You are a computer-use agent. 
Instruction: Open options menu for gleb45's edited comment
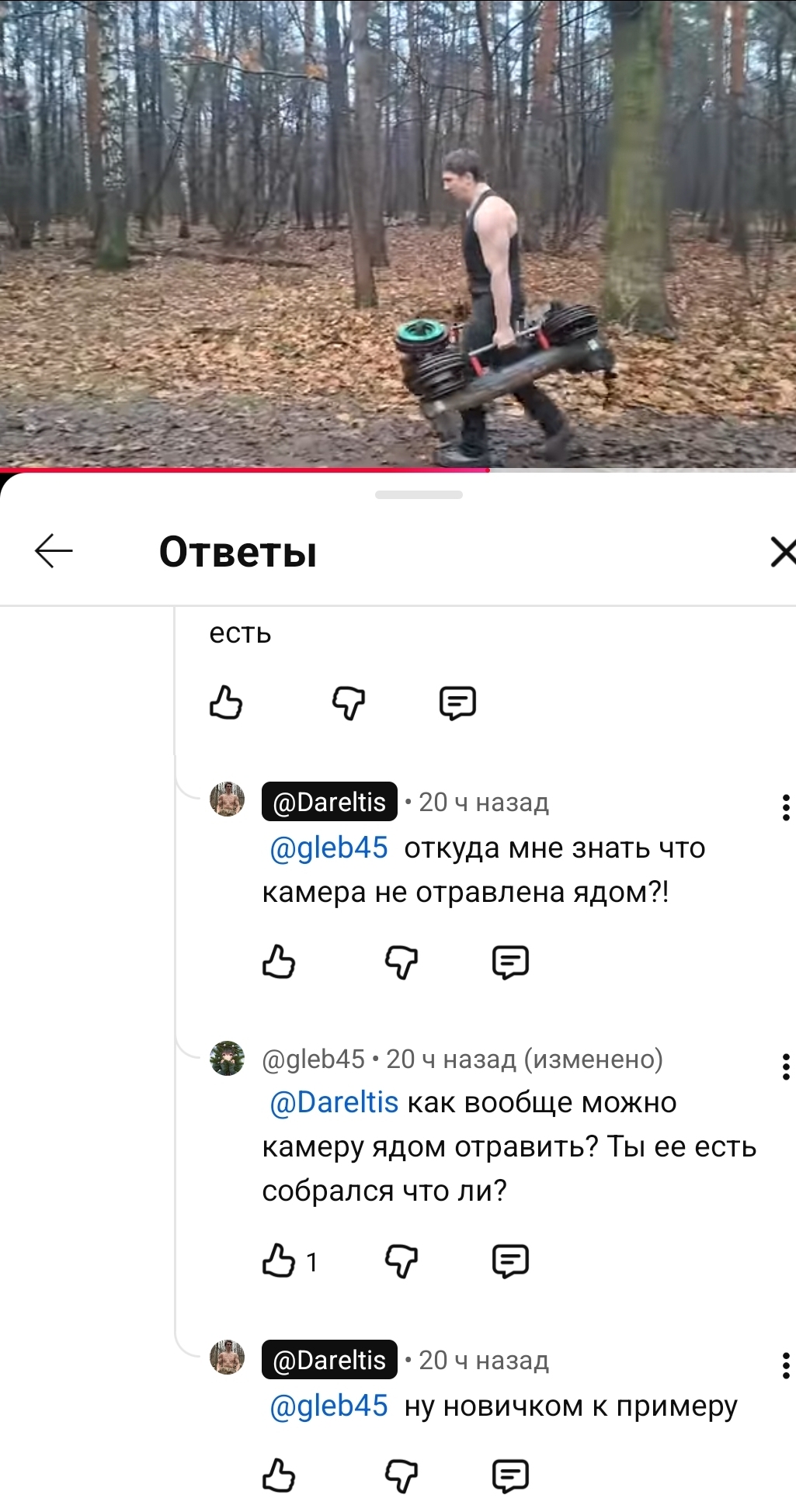786,1066
